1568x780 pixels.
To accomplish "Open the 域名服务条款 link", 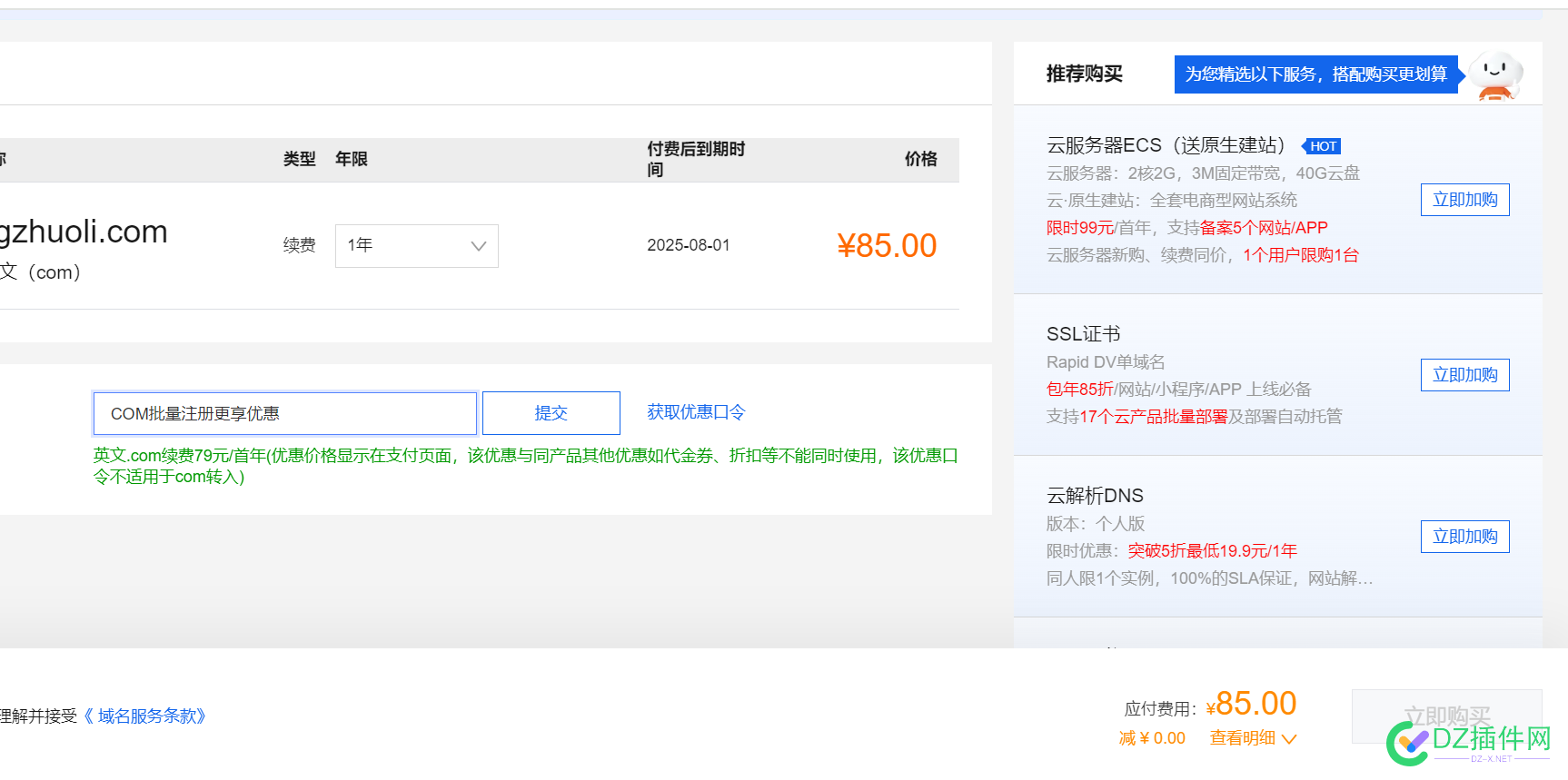I will (145, 716).
